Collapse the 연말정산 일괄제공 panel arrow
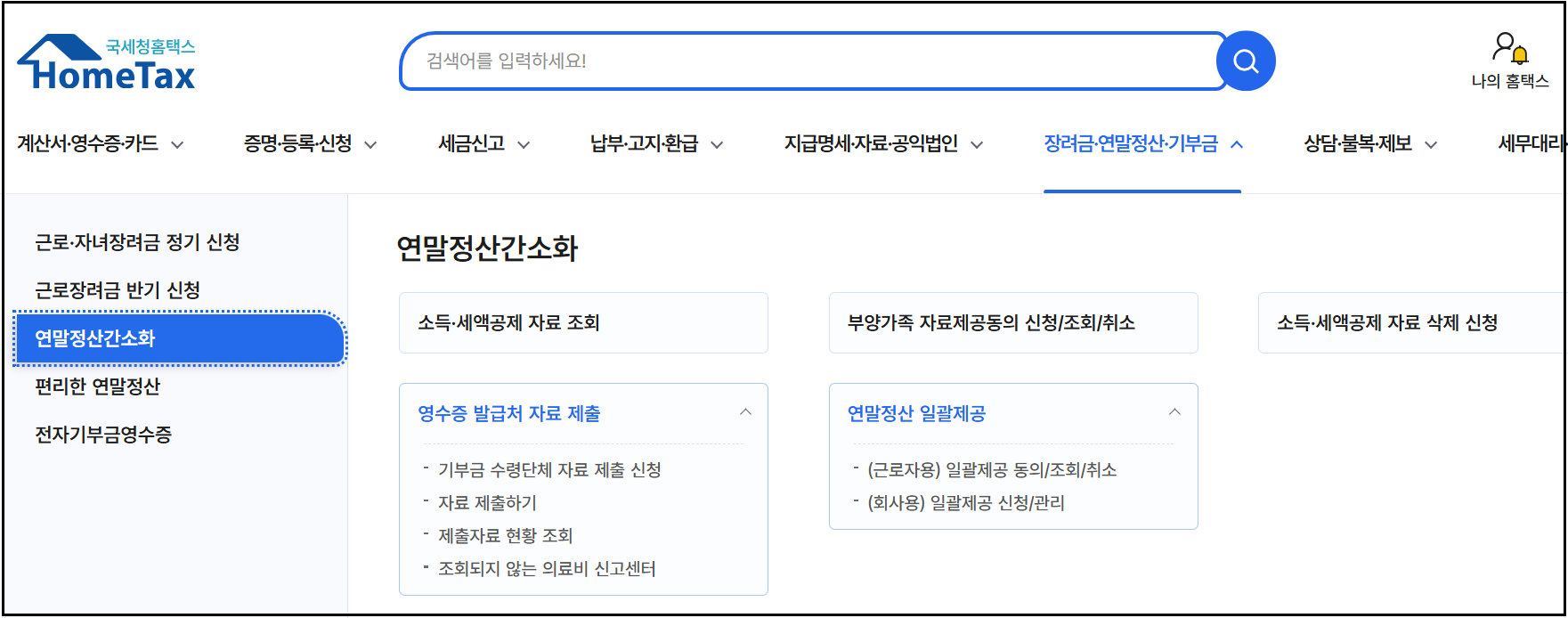Viewport: 1568px width, 618px height. (1174, 412)
